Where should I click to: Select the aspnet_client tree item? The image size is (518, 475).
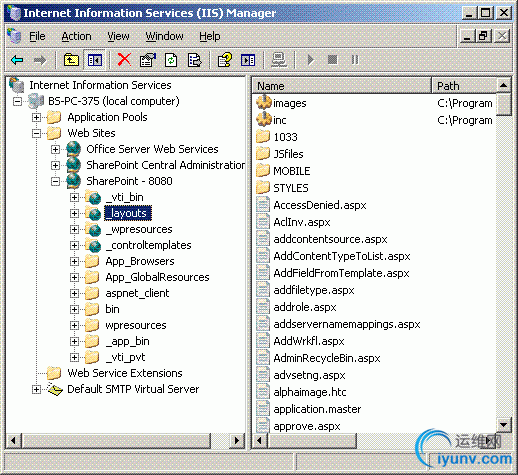(137, 293)
